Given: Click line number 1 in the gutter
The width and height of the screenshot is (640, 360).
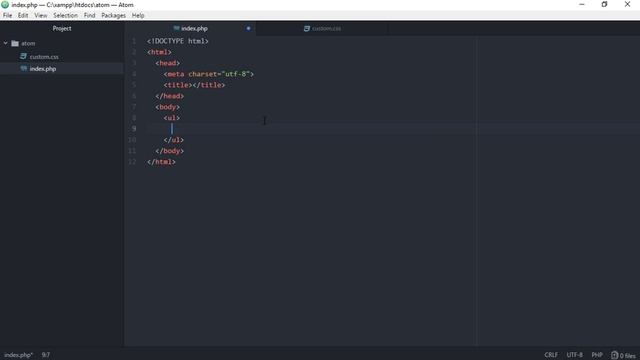Looking at the screenshot, I should tap(134, 41).
